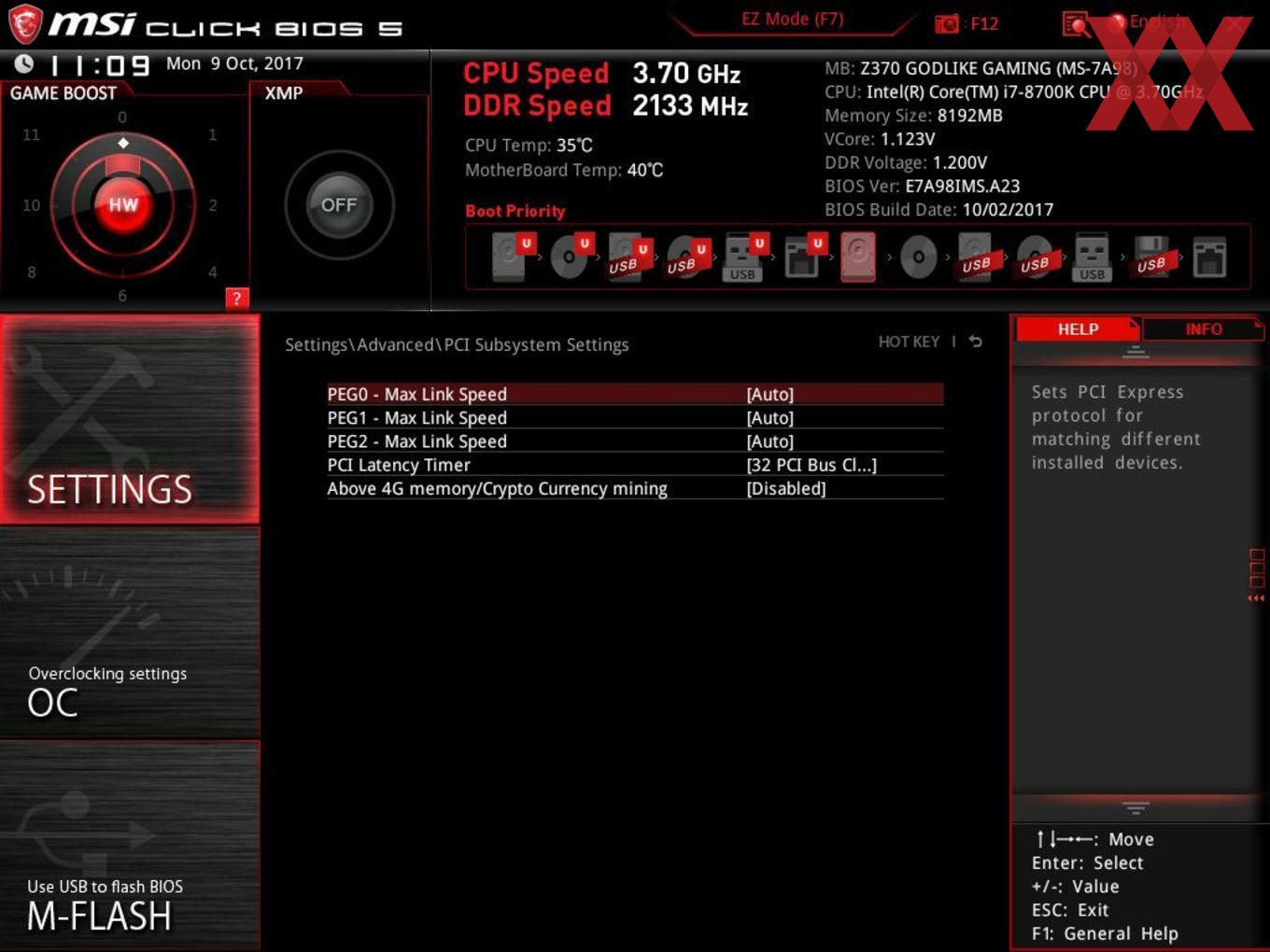
Task: Open Above 4G memory [Disabled] value
Action: (x=786, y=488)
